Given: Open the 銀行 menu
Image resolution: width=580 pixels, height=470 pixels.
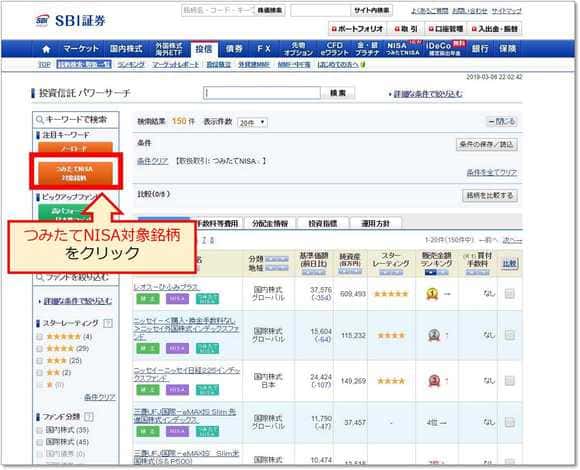Looking at the screenshot, I should tap(480, 49).
